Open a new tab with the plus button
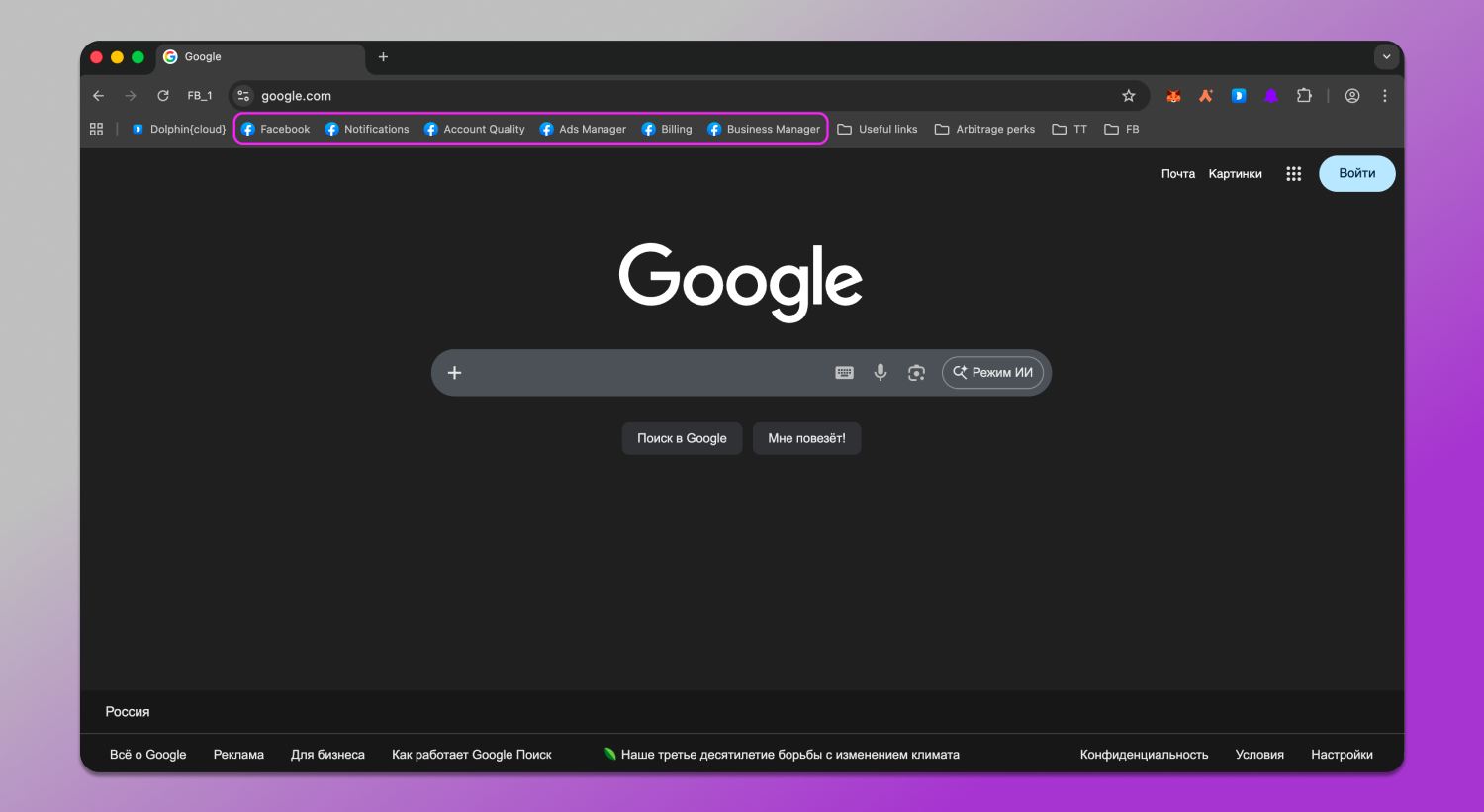1484x812 pixels. [383, 57]
